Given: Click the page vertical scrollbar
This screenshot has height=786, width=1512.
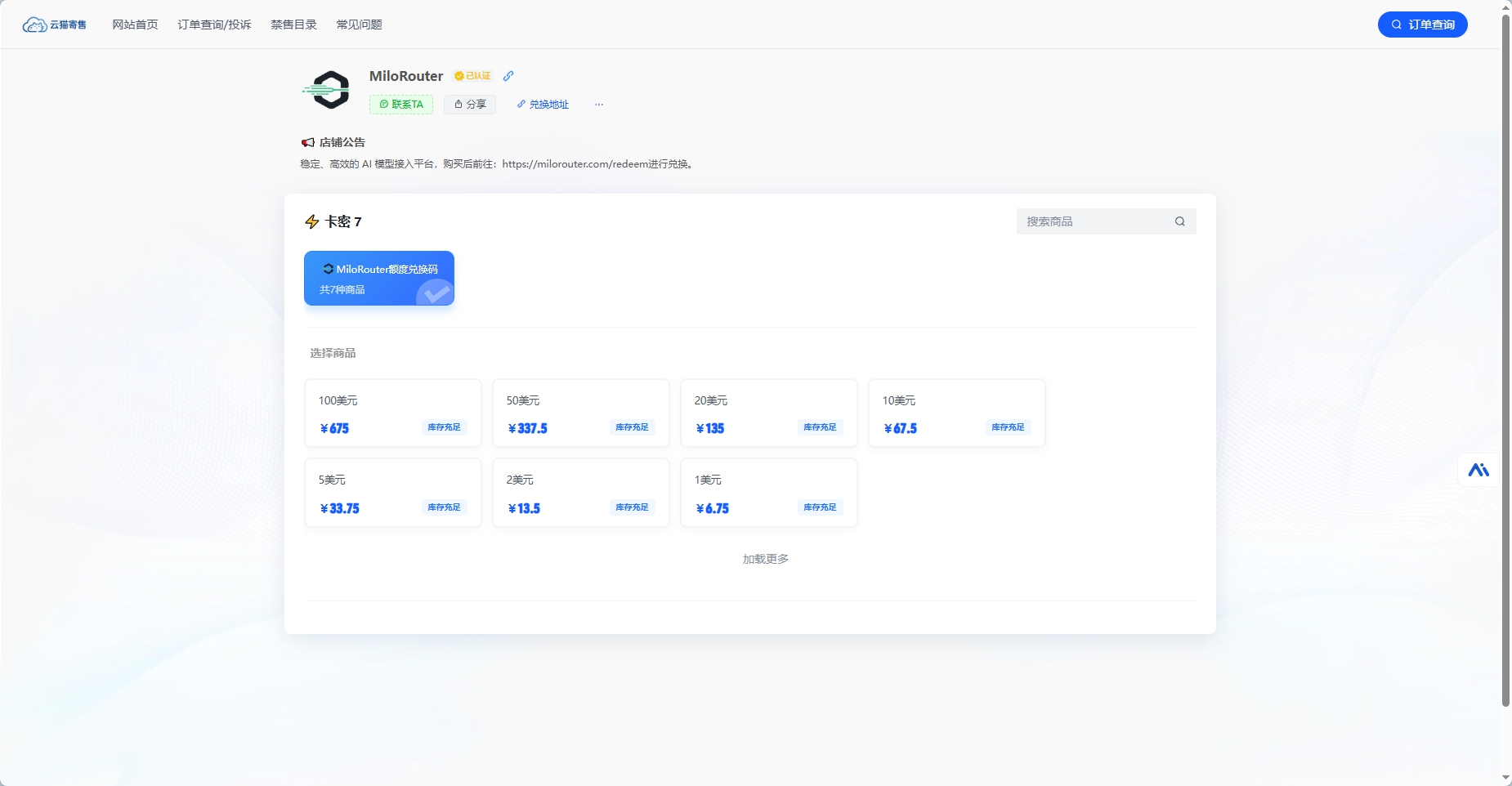Looking at the screenshot, I should (1505, 360).
